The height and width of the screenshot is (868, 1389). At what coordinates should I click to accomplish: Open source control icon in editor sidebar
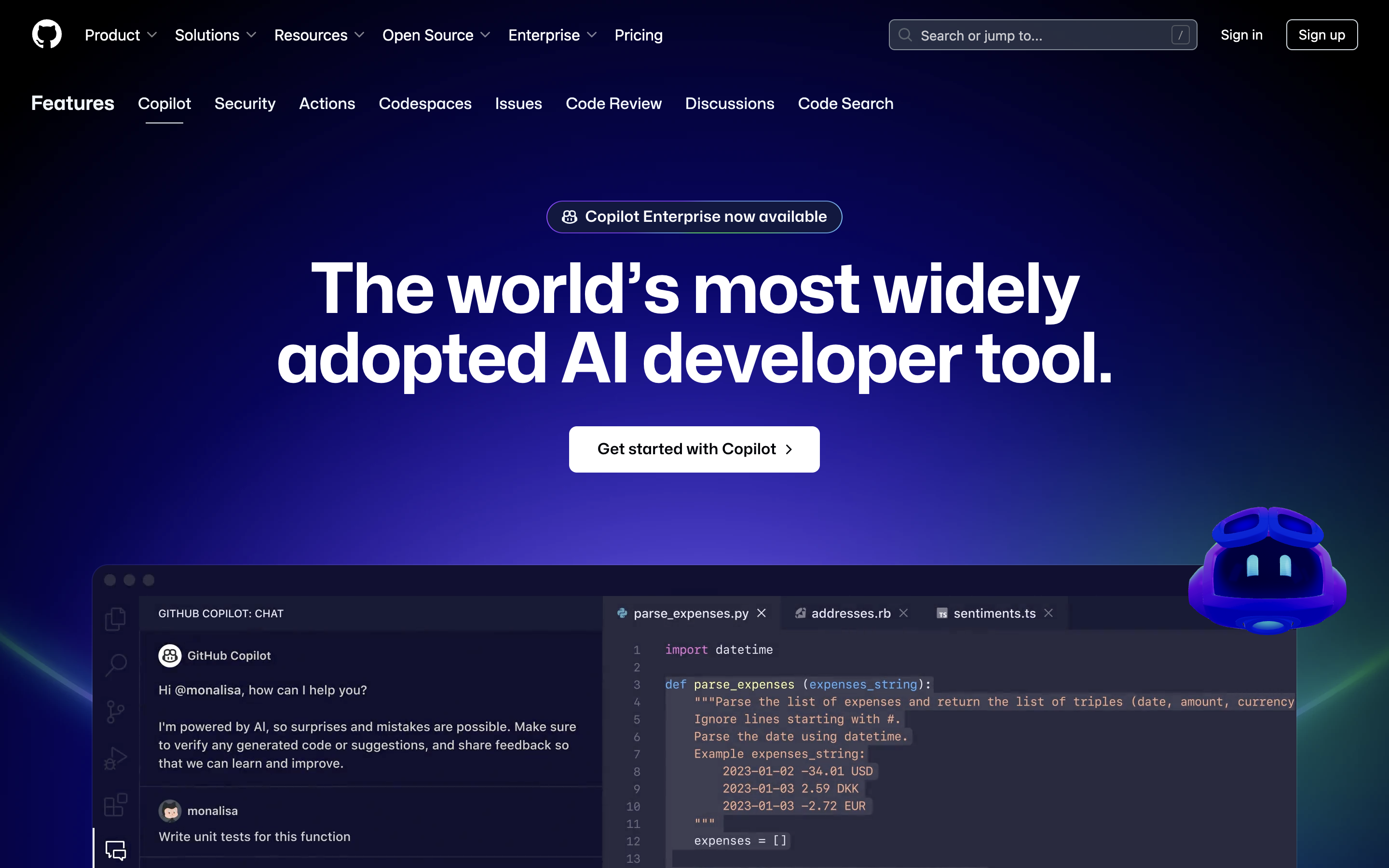[115, 712]
